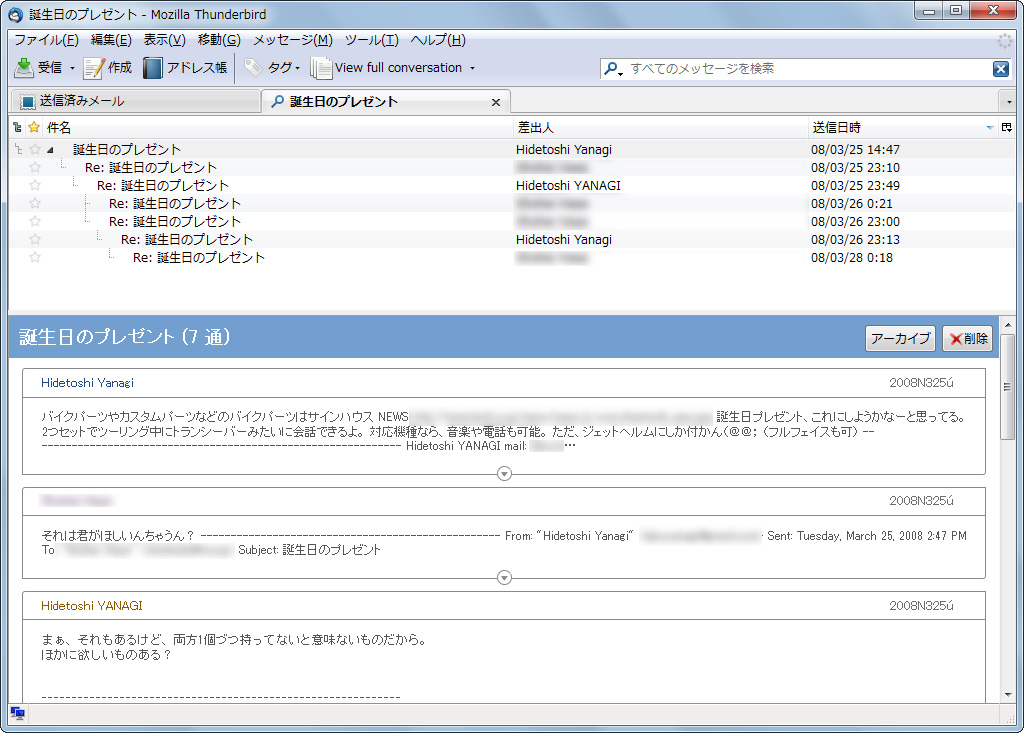Click the magnifier icon in the search box
Viewport: 1024px width, 733px height.
pyautogui.click(x=611, y=69)
